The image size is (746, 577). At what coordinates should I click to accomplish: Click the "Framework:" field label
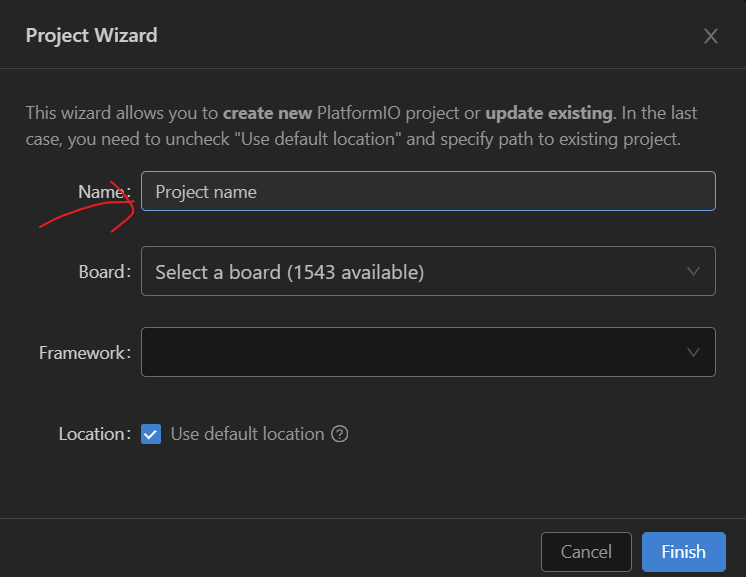pyautogui.click(x=85, y=352)
